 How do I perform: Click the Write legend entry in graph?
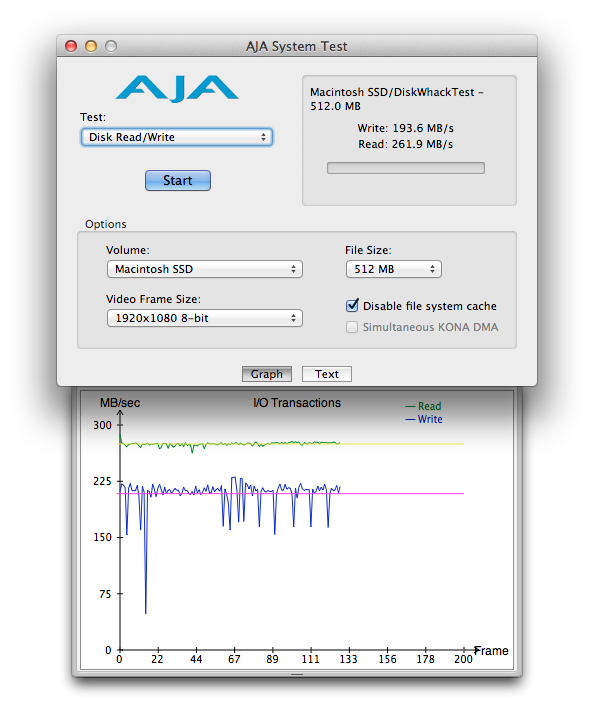[424, 419]
